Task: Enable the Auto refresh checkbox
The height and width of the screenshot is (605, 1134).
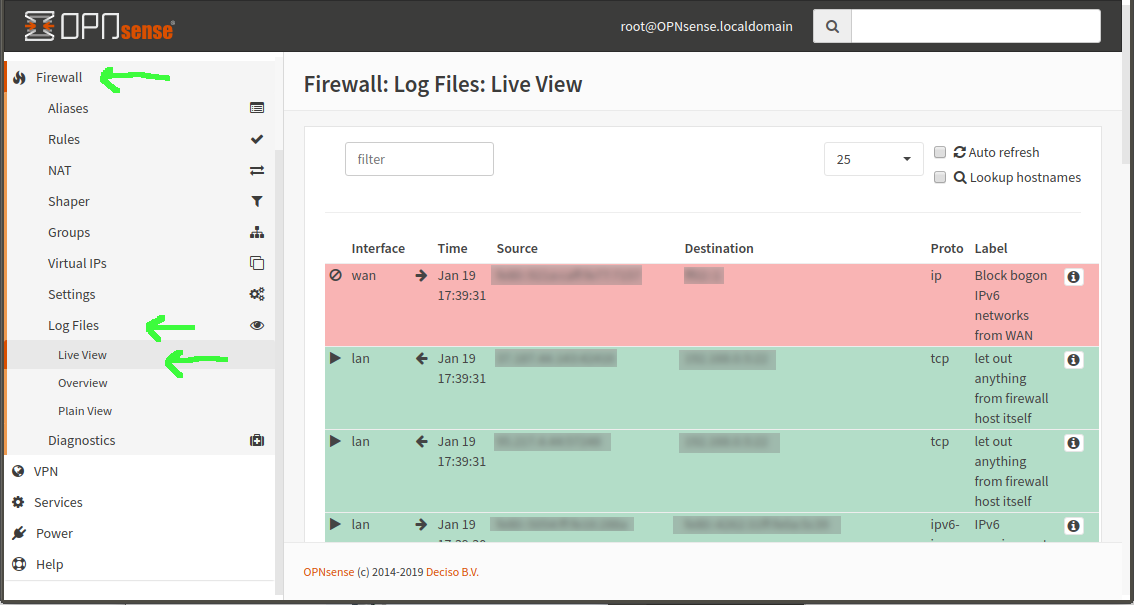Action: pyautogui.click(x=940, y=153)
